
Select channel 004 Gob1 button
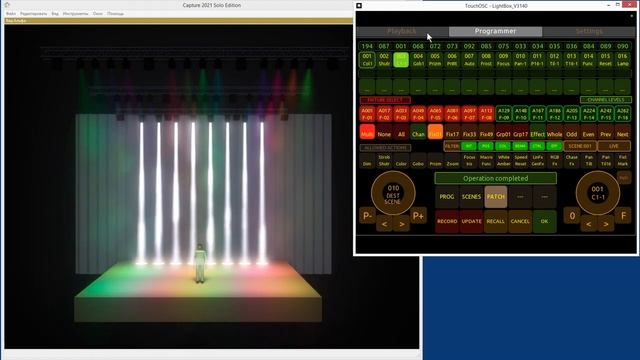pos(418,60)
